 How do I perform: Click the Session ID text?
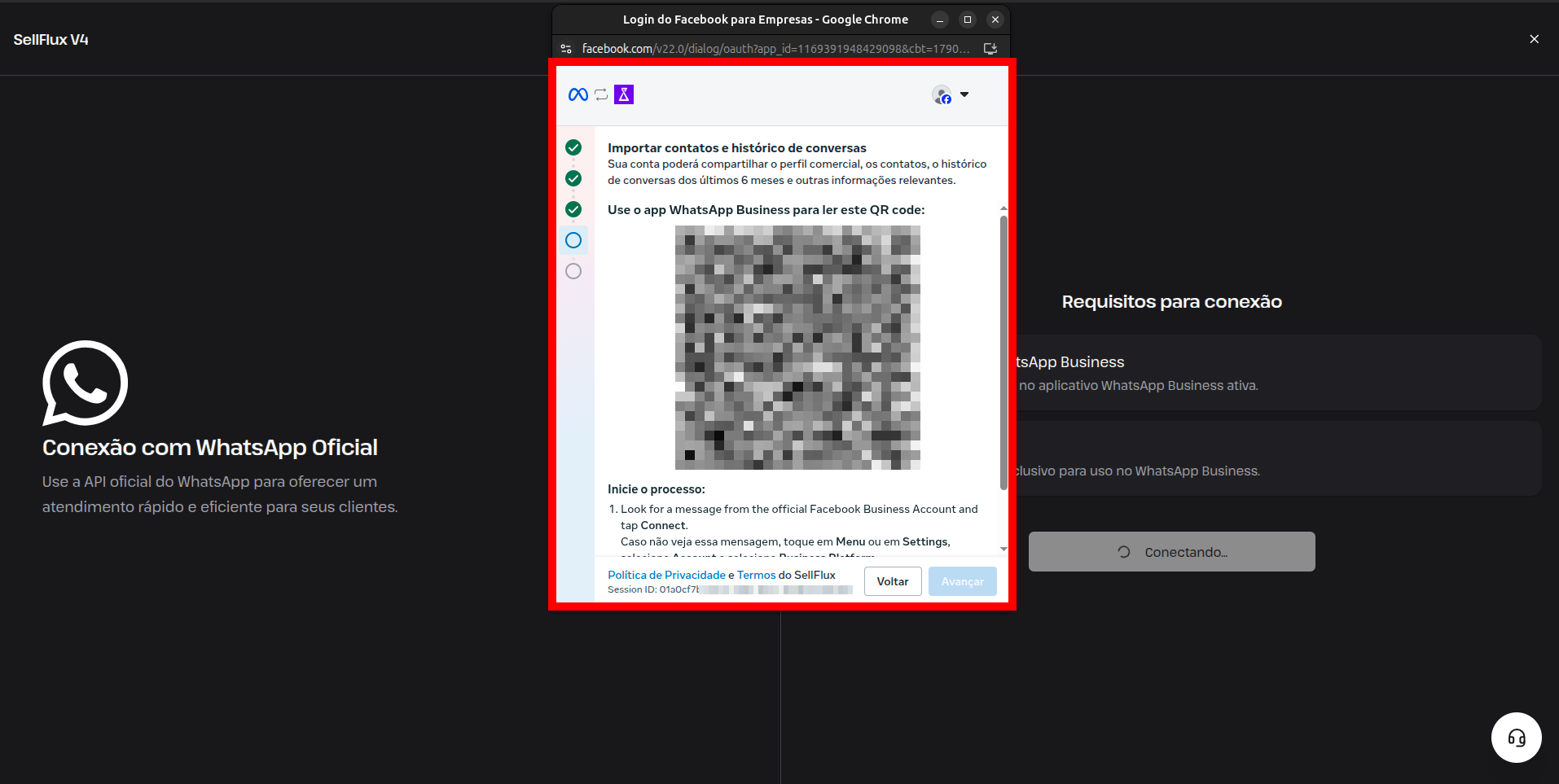click(x=730, y=589)
